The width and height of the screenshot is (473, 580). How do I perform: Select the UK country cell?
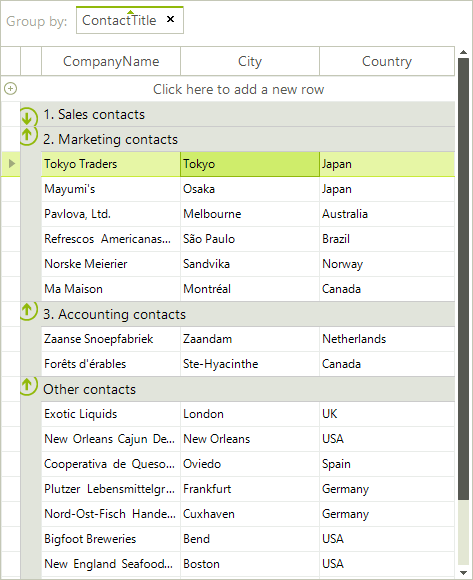pyautogui.click(x=387, y=414)
